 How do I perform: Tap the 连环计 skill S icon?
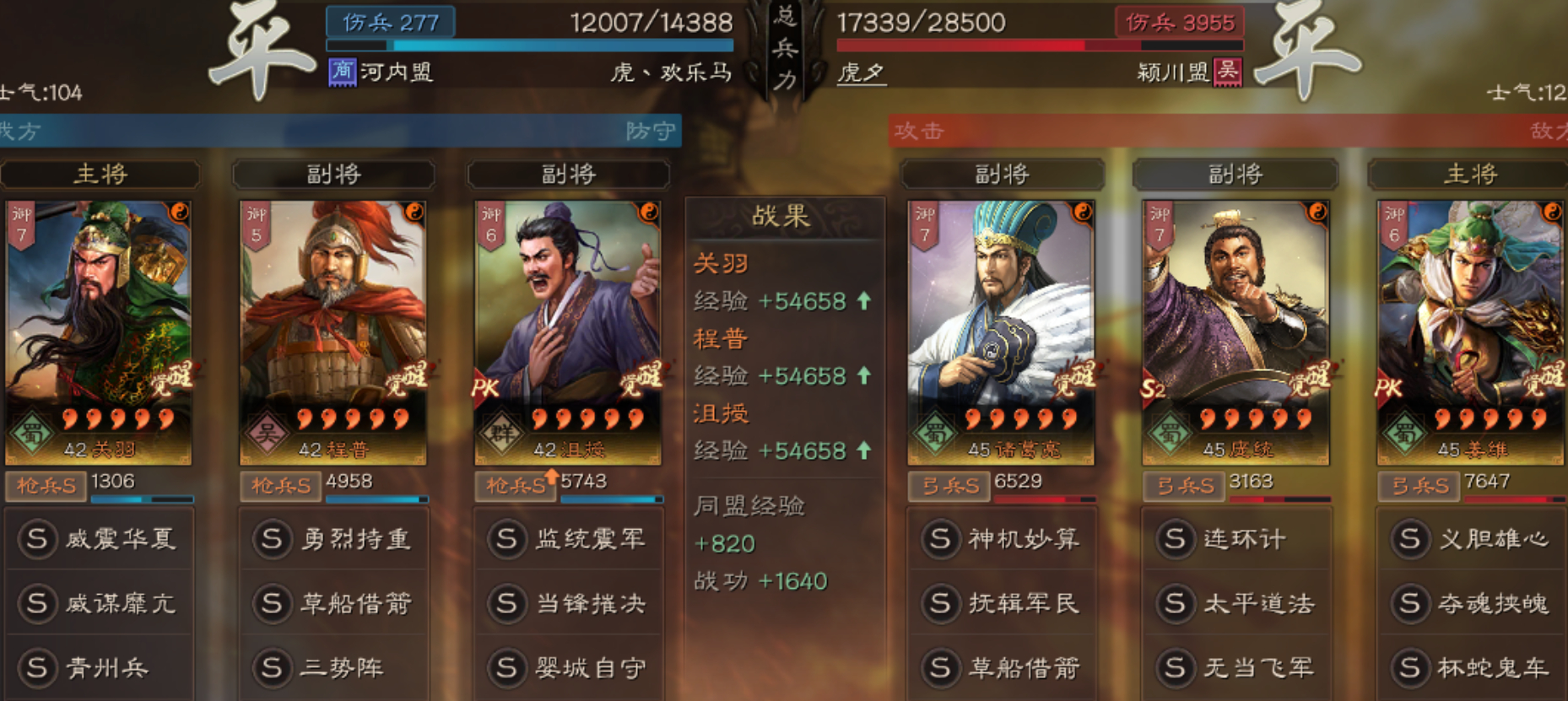click(1174, 538)
